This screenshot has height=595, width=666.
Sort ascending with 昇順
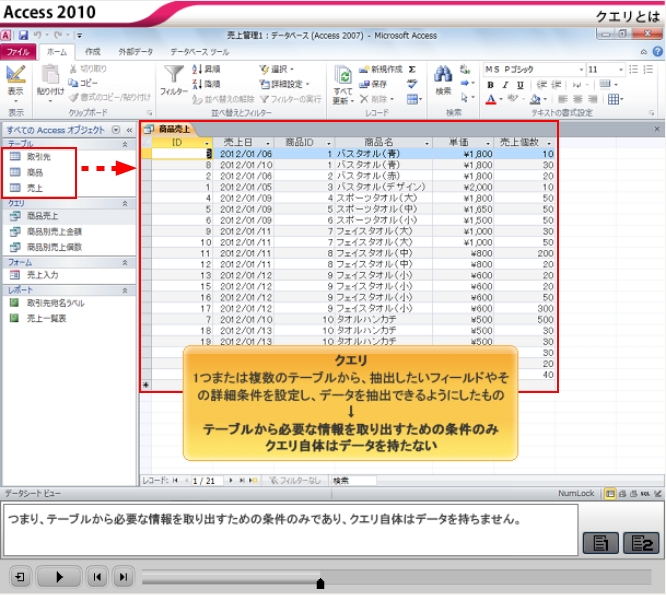pyautogui.click(x=206, y=69)
